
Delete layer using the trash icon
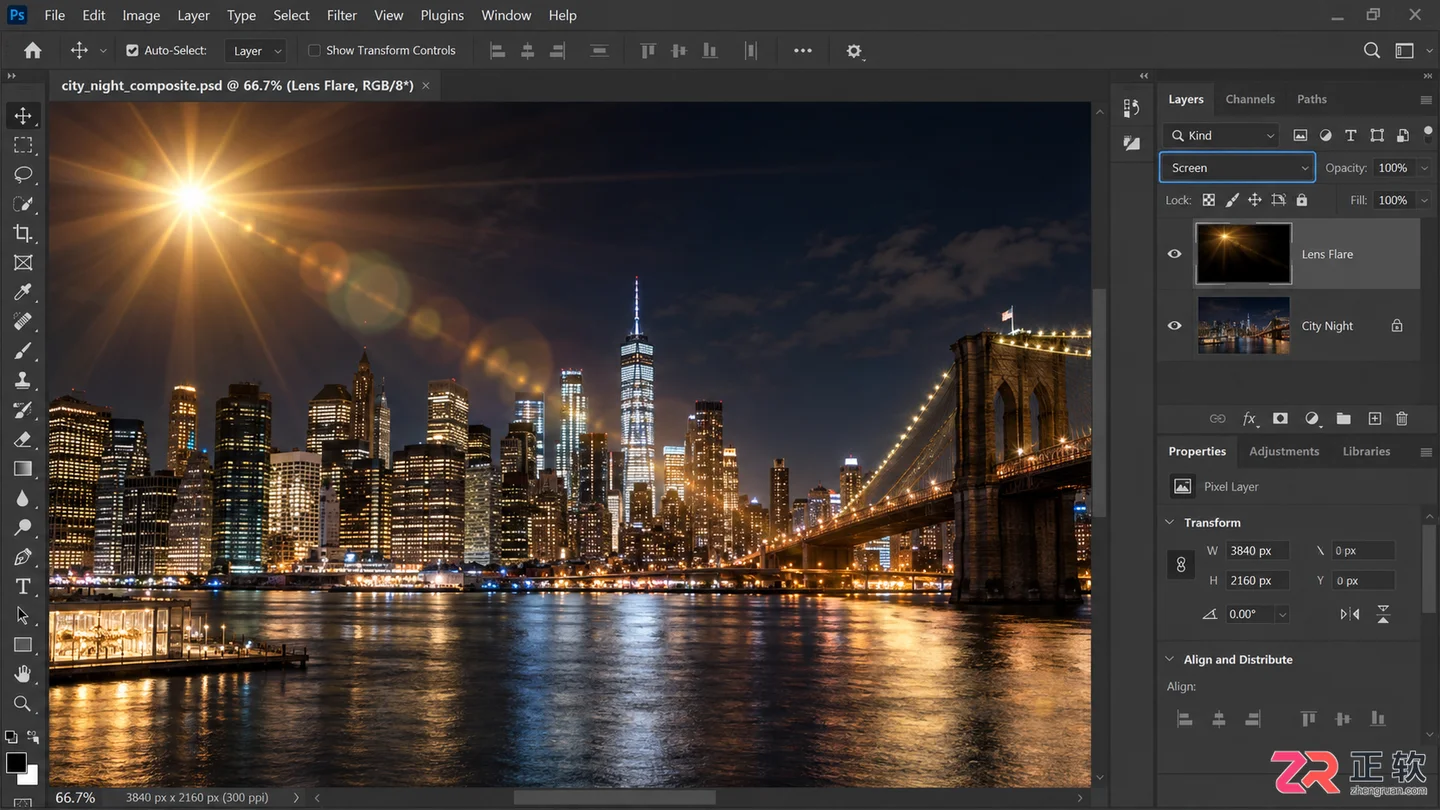[1402, 419]
